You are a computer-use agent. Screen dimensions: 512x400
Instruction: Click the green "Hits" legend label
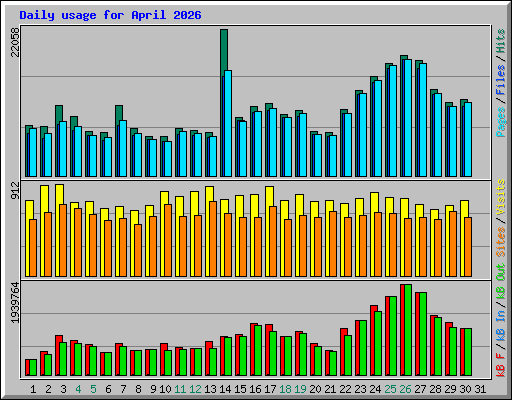tap(500, 41)
